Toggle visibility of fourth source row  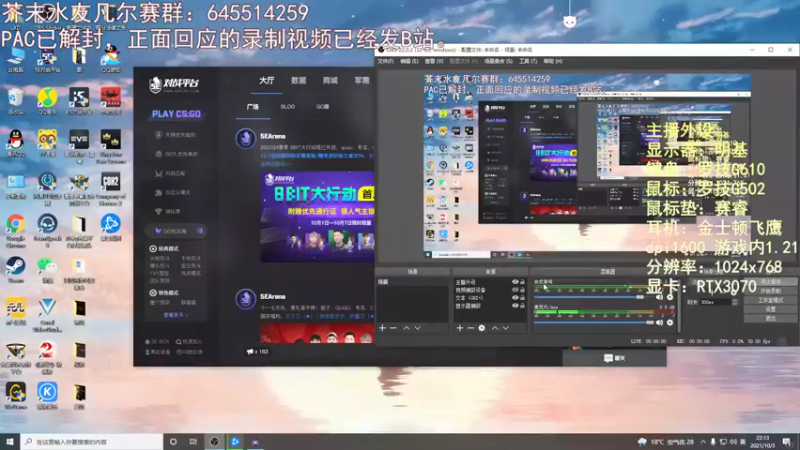tap(515, 306)
